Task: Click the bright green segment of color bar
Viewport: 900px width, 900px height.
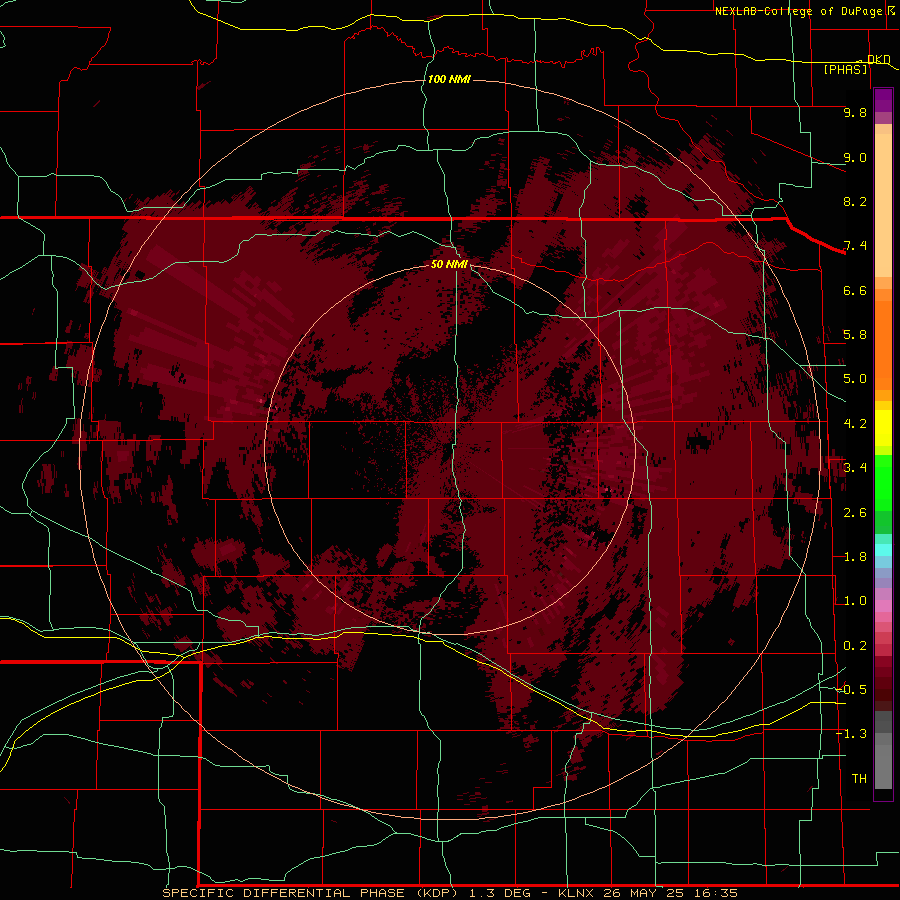Action: tap(883, 484)
